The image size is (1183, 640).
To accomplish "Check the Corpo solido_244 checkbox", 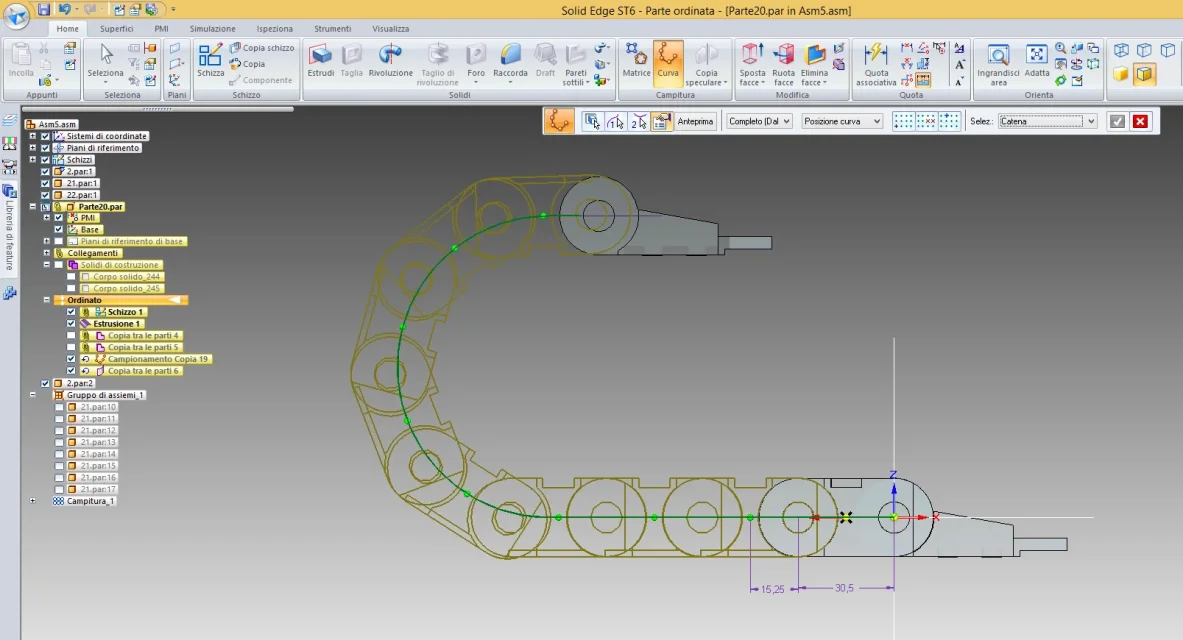I will [x=71, y=277].
